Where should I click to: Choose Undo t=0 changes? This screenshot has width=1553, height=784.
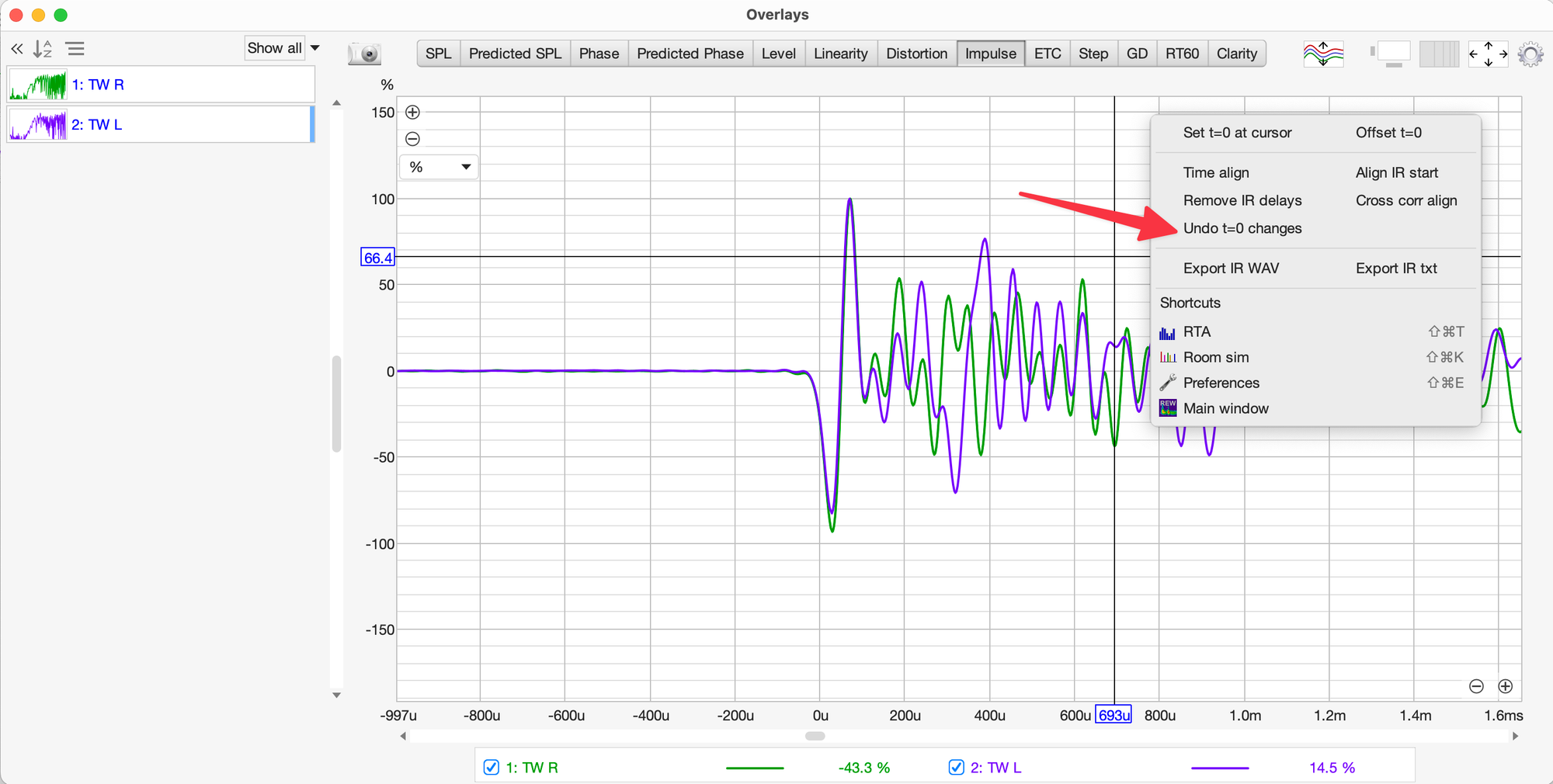coord(1242,228)
